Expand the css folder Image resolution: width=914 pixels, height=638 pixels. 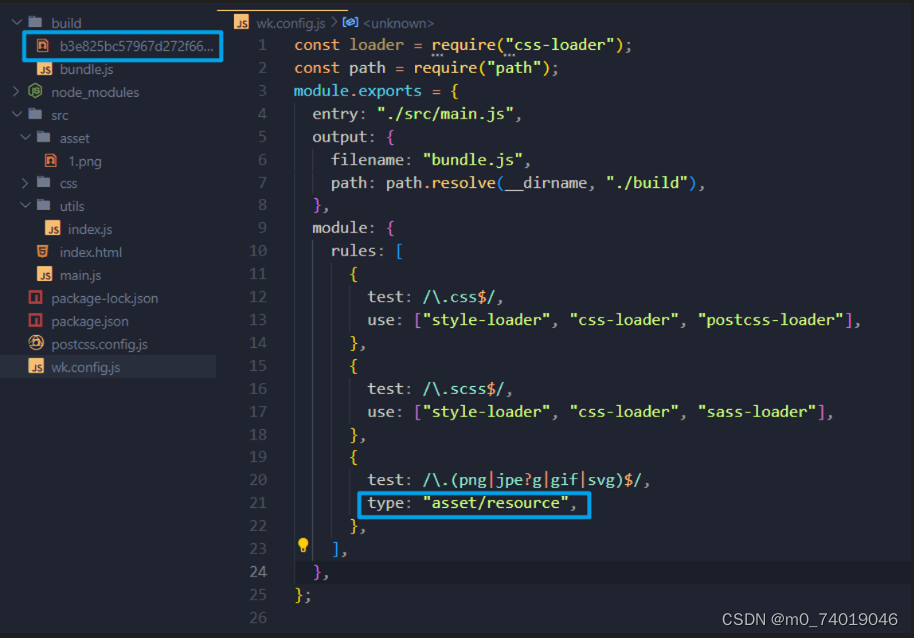25,183
